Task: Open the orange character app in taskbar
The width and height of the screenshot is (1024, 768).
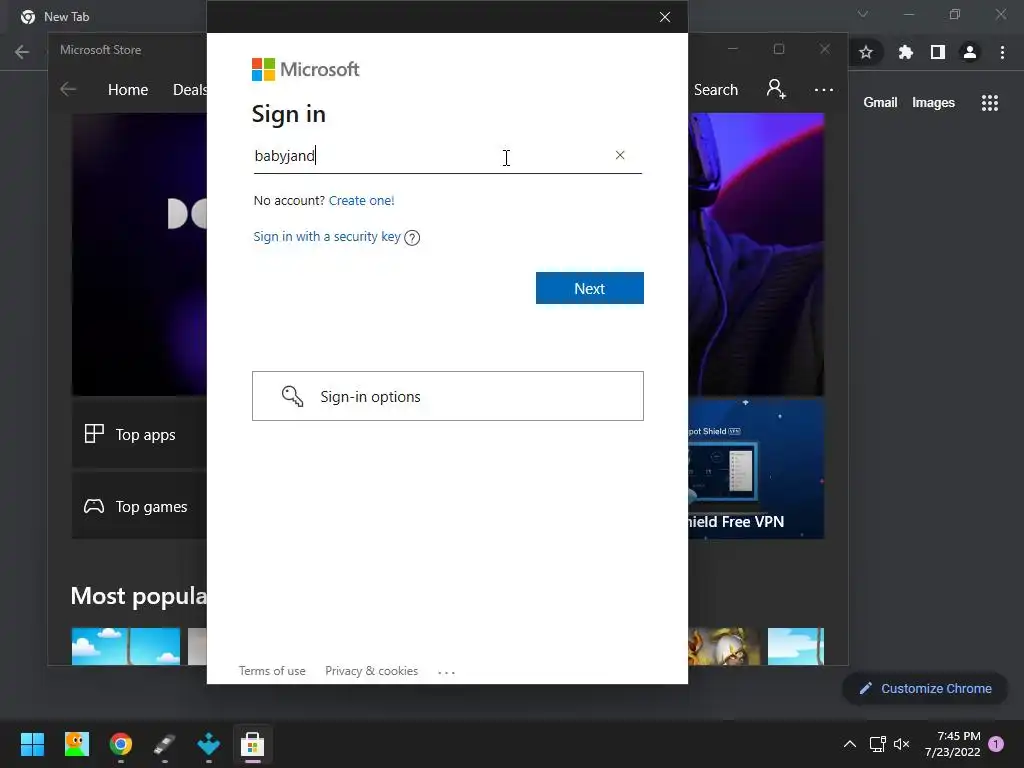Action: point(76,744)
